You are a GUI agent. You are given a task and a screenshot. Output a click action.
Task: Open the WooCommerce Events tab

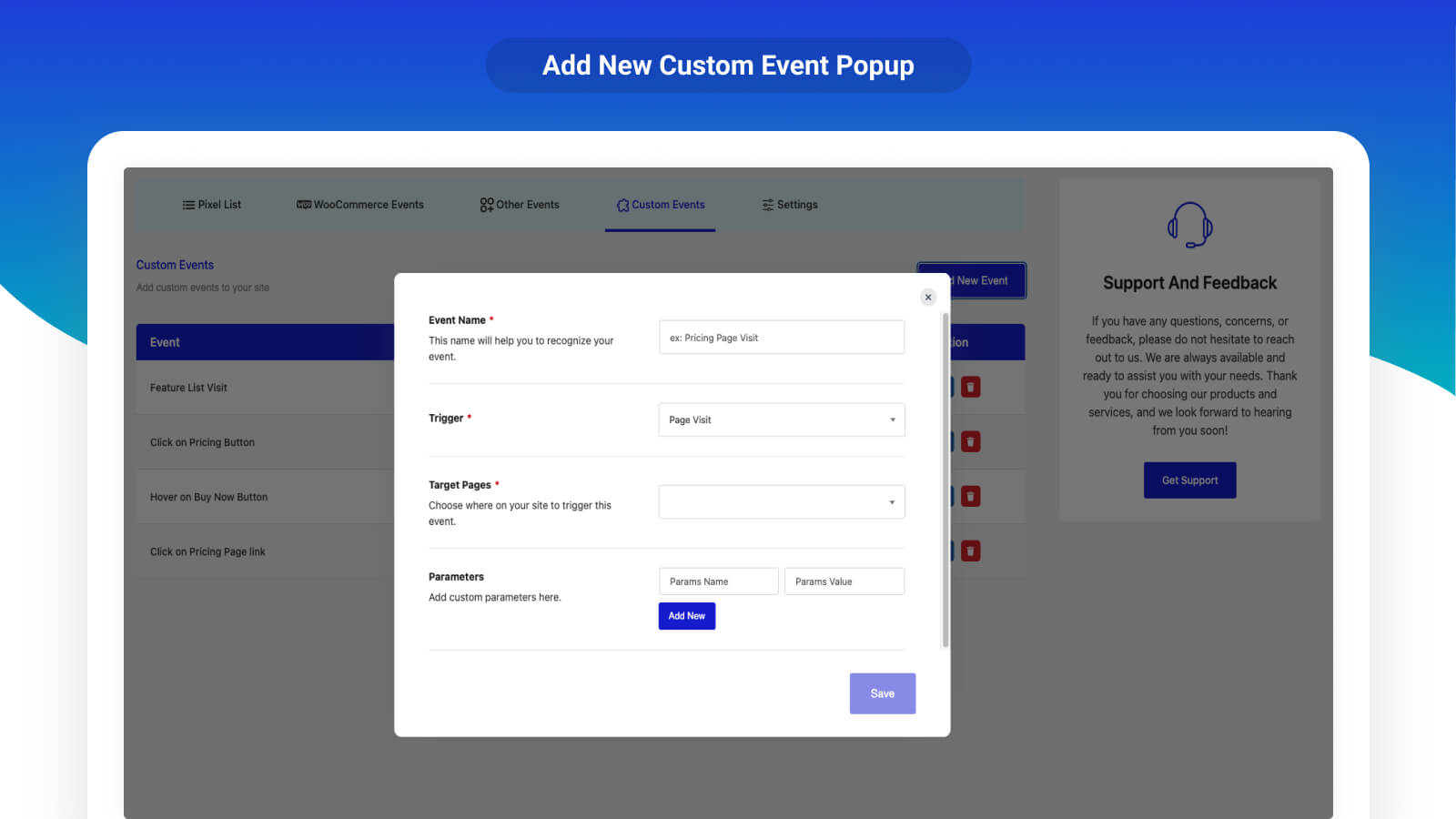[x=360, y=205]
